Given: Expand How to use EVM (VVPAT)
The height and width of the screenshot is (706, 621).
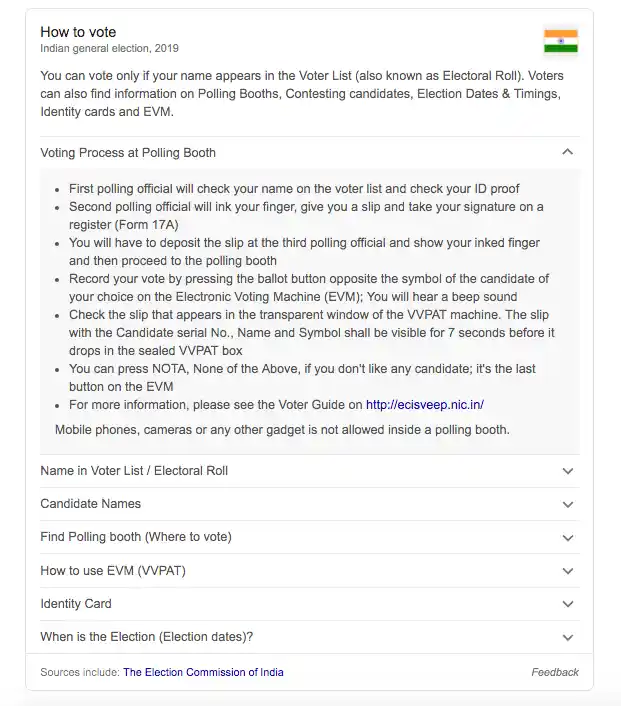Looking at the screenshot, I should tap(310, 570).
